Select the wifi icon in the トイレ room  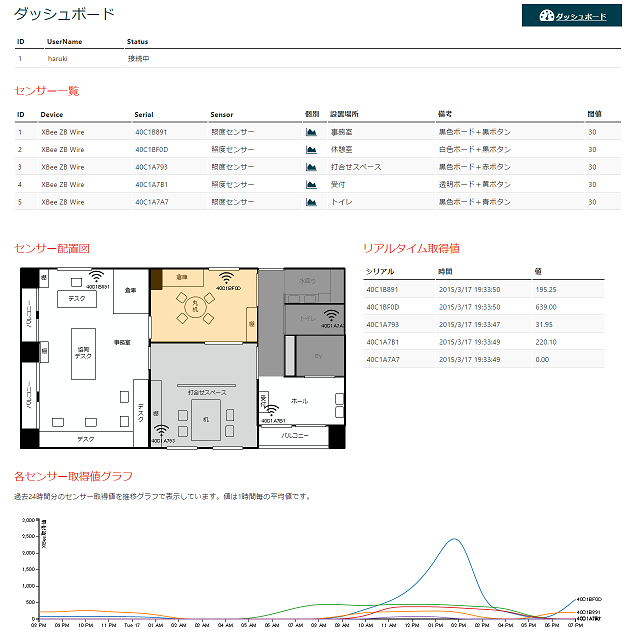pos(332,315)
